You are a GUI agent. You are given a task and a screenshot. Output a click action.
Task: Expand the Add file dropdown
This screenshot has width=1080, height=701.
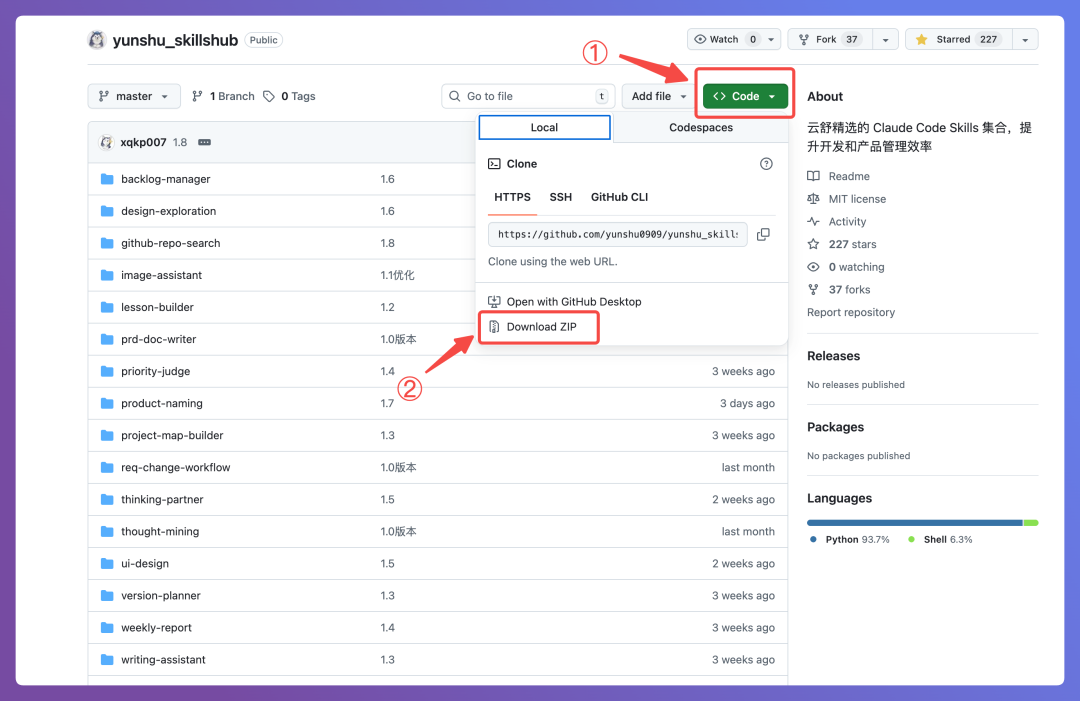click(657, 96)
